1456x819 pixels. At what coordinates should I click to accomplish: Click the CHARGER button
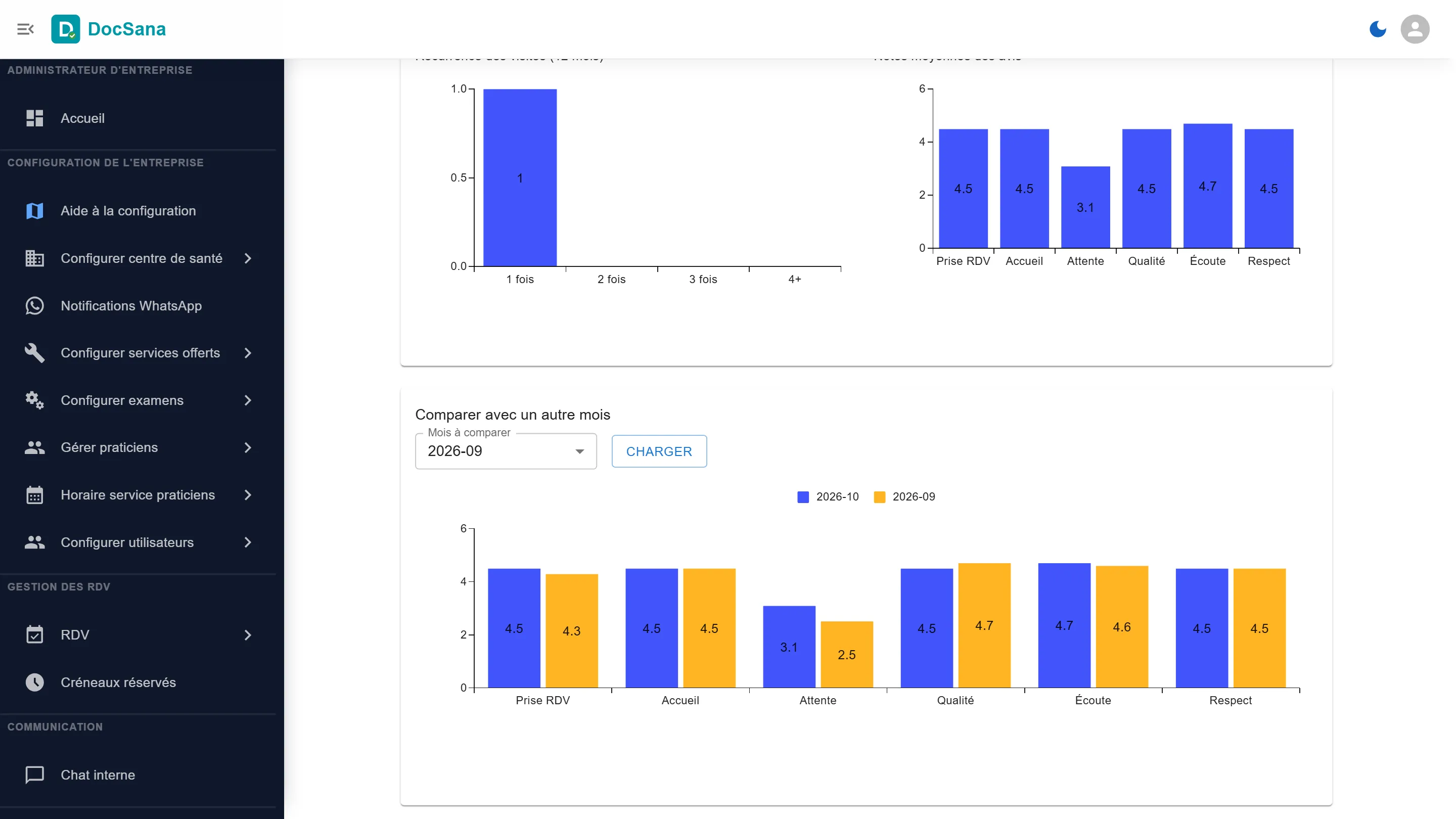(659, 451)
